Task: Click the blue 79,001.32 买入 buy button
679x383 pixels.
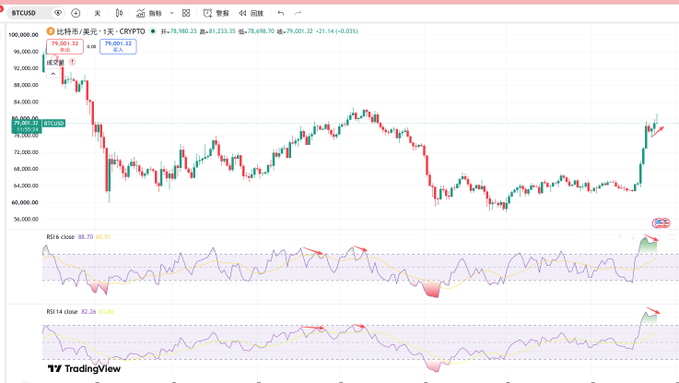Action: point(118,46)
